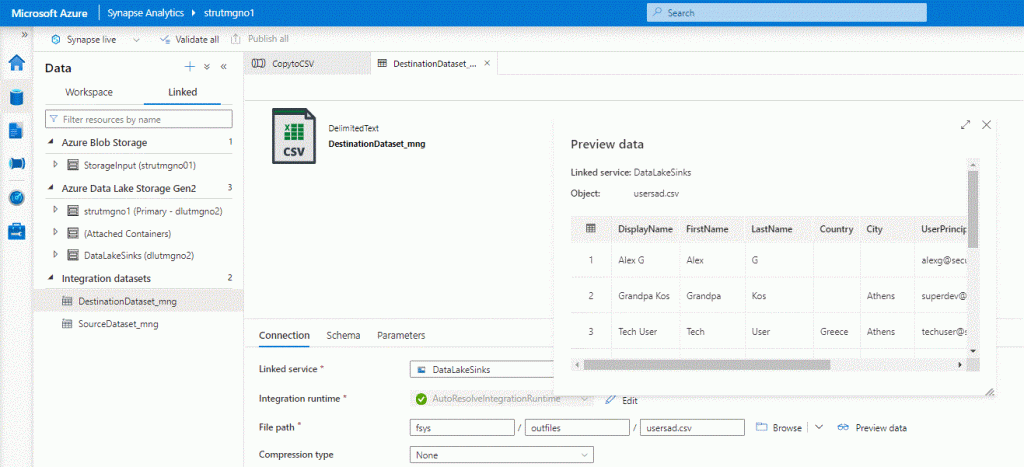Click the table grid icon in preview header

point(590,229)
